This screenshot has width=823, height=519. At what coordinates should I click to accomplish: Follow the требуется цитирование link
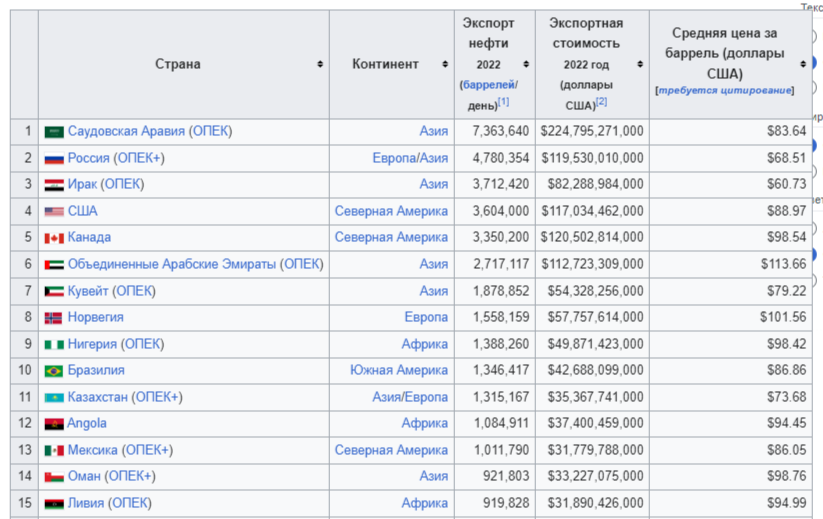[x=725, y=90]
